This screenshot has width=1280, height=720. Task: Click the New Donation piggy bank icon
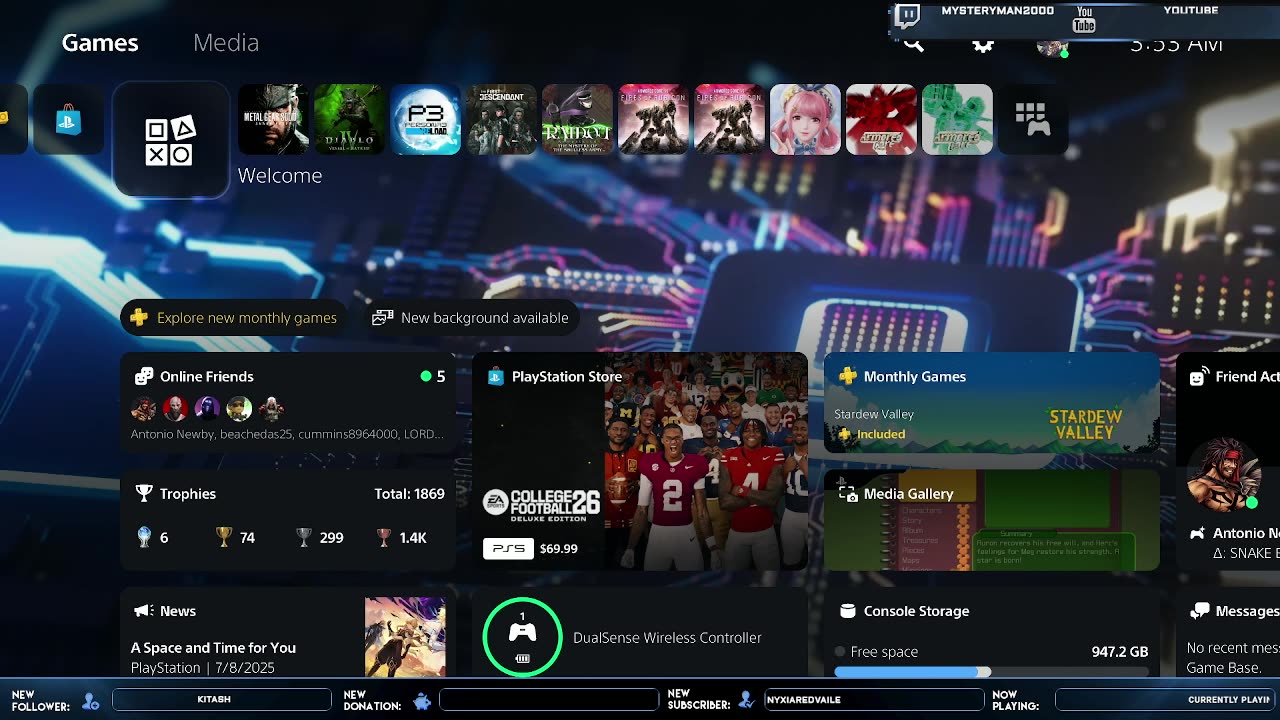pos(422,701)
